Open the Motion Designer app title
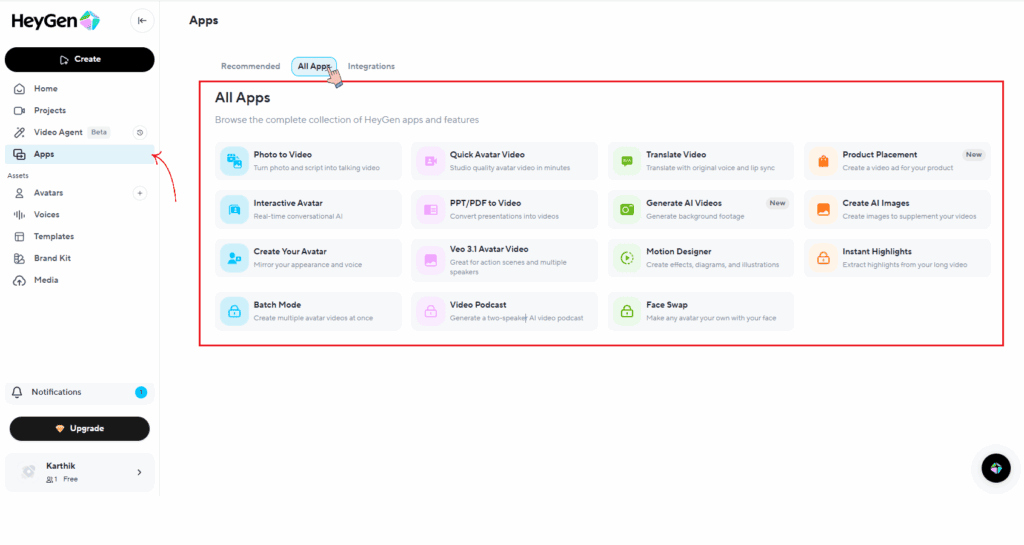The height and width of the screenshot is (545, 1024). click(x=679, y=252)
